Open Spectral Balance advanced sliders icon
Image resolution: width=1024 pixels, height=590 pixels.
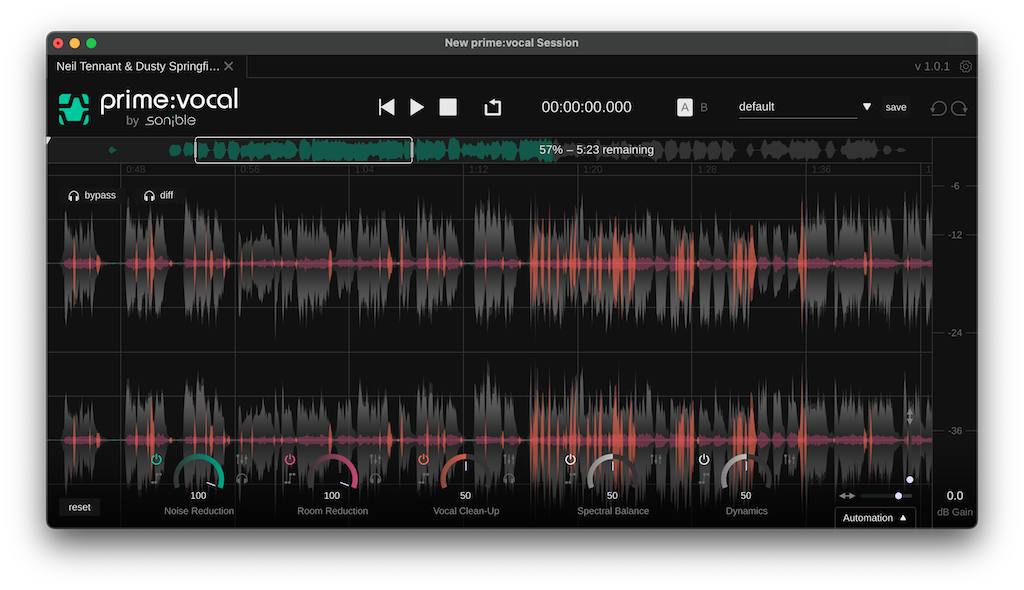tap(656, 460)
